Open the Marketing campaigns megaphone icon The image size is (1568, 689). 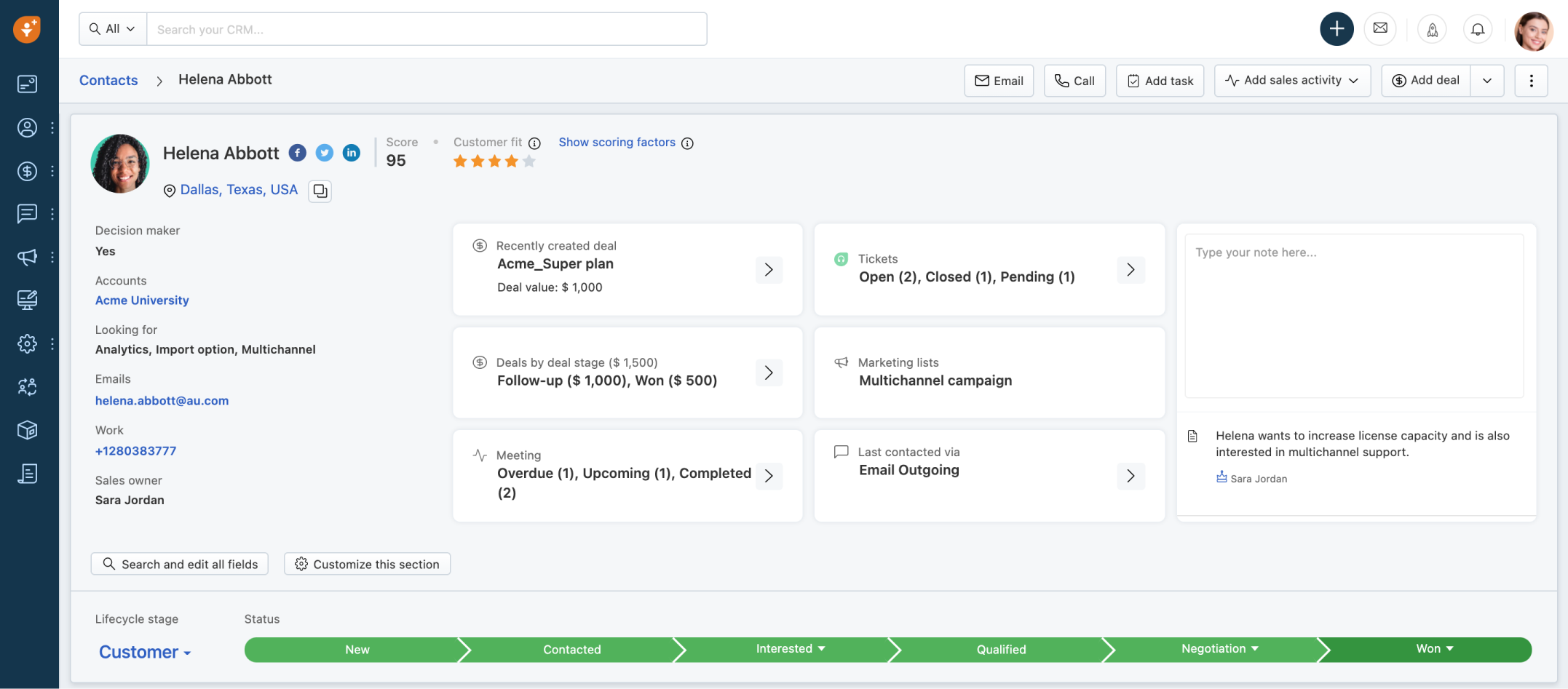(x=27, y=257)
